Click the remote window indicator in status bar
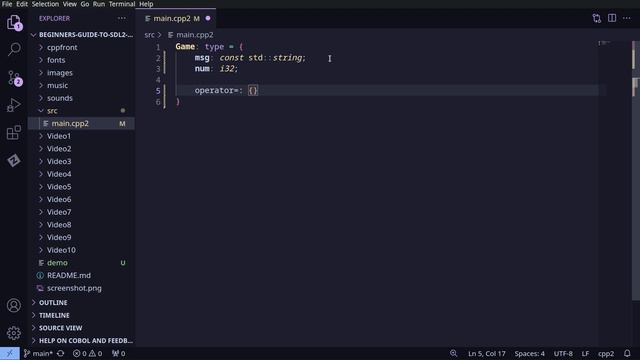Image resolution: width=640 pixels, height=360 pixels. (10, 353)
